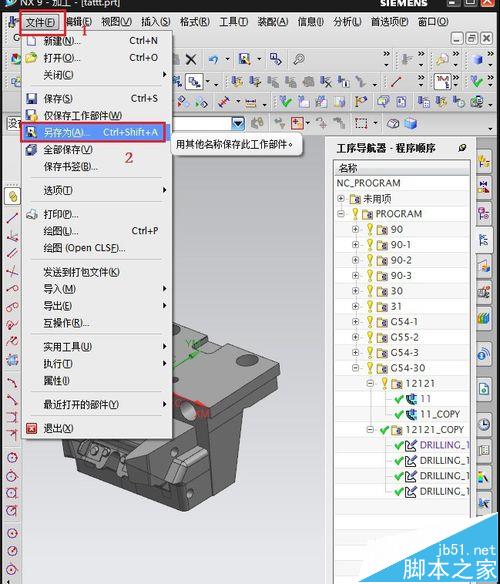500x584 pixels.
Task: Select the 90-3 program row
Action: point(402,276)
